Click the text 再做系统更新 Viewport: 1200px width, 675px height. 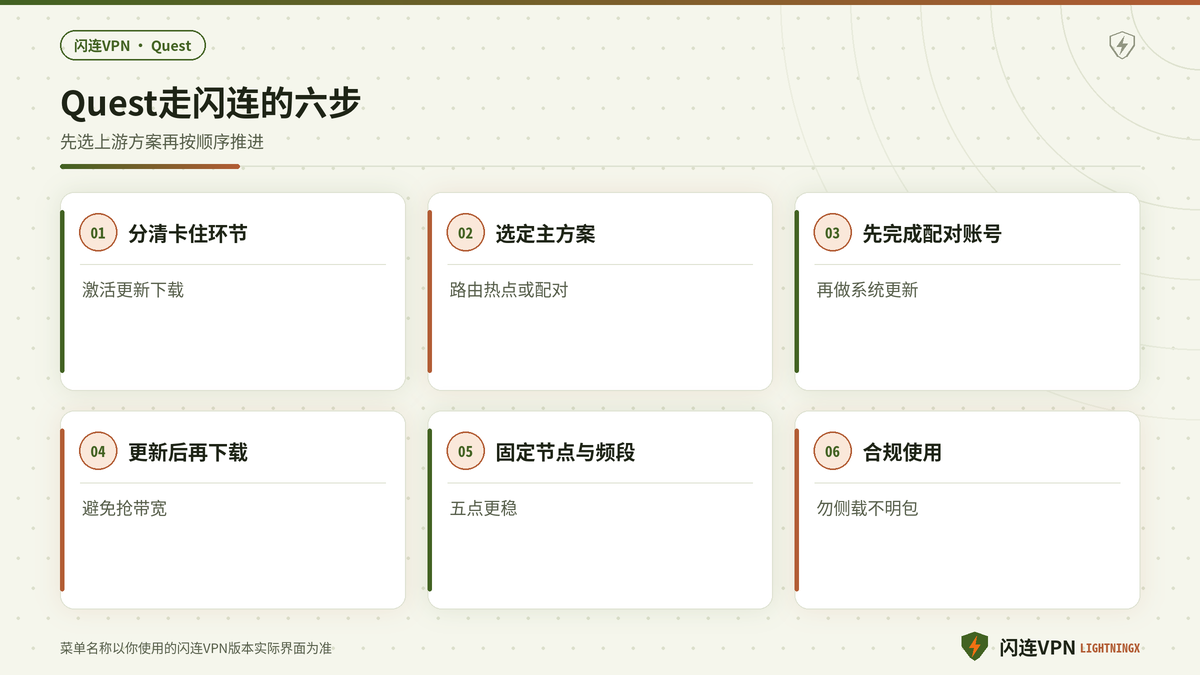pos(867,290)
